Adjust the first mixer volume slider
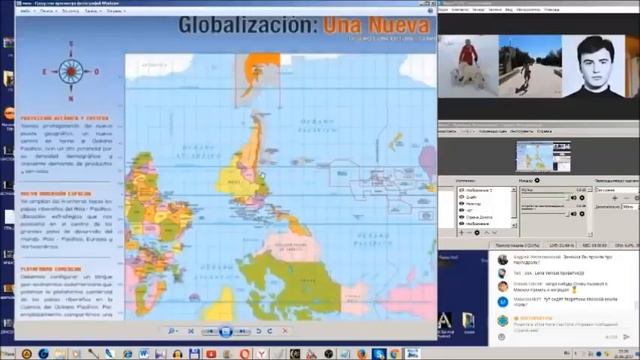 pos(545,198)
